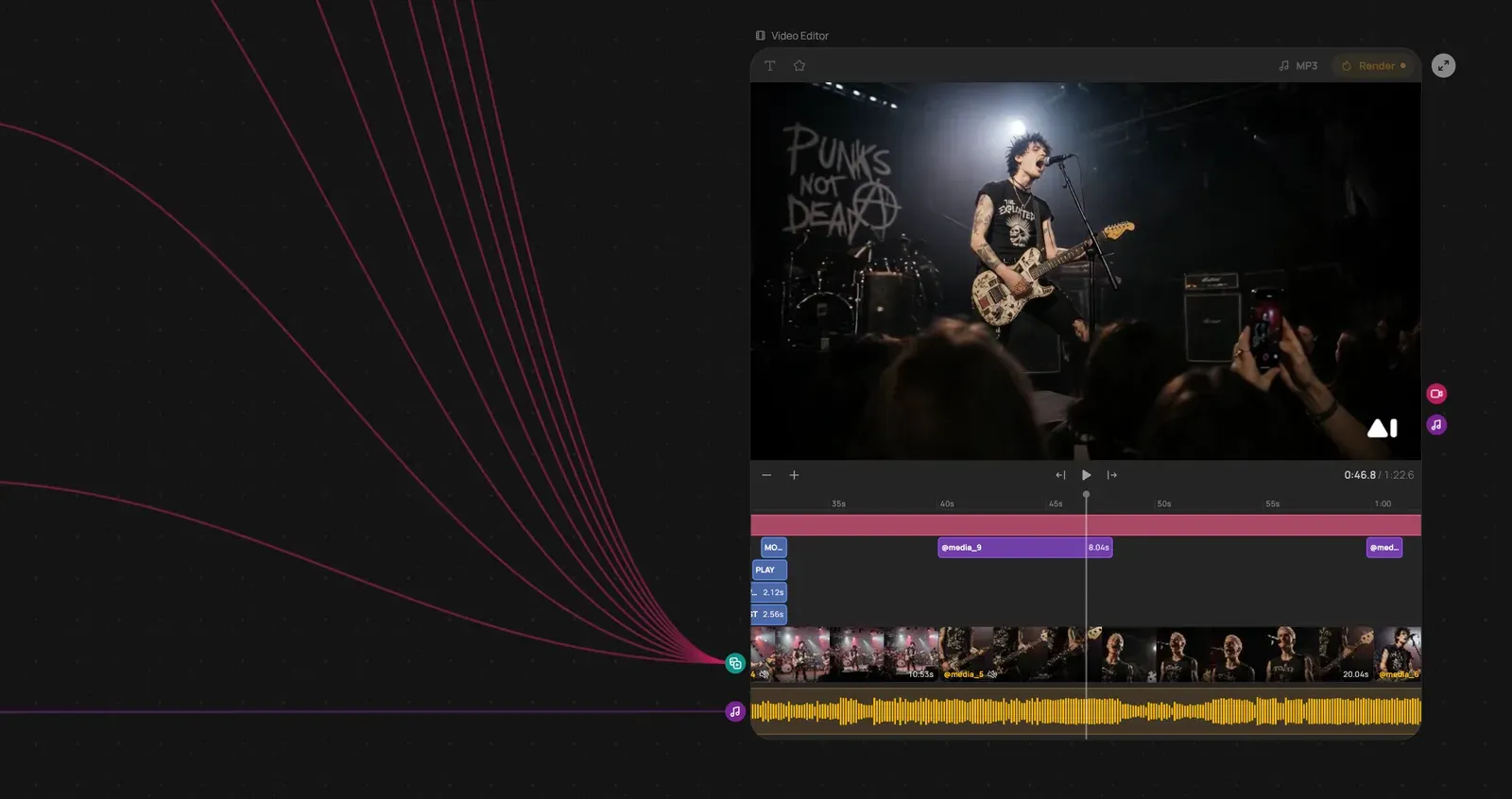Click the 50s mark on the ruler
This screenshot has width=1512, height=799.
1164,504
